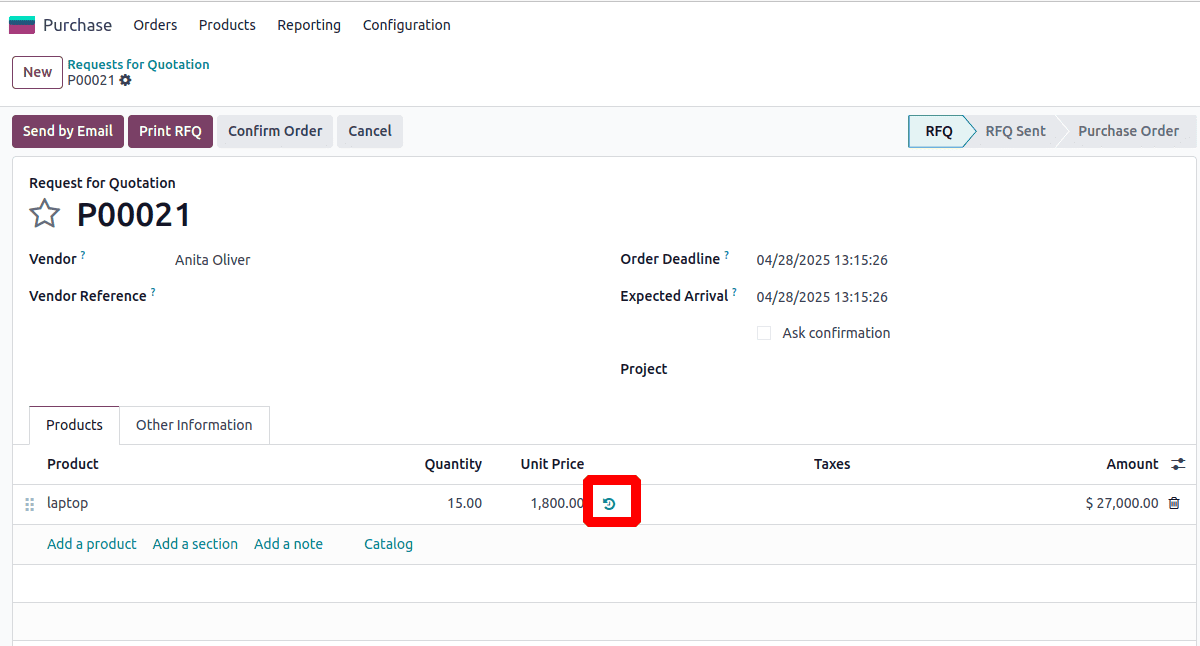
Task: Click Add a note link
Action: [x=288, y=544]
